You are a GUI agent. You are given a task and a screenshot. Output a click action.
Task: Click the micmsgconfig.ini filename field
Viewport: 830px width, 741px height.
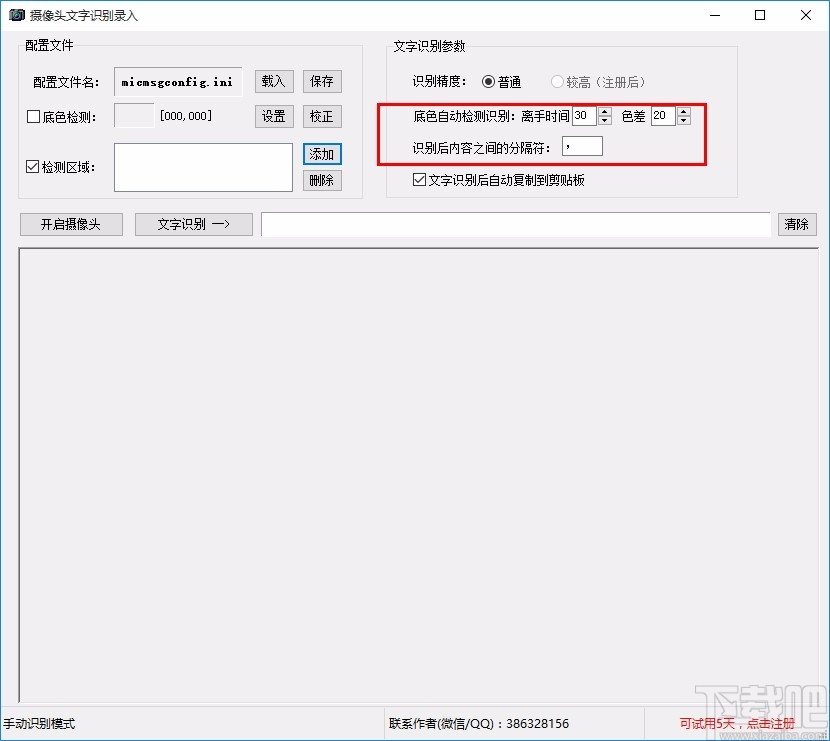(177, 81)
